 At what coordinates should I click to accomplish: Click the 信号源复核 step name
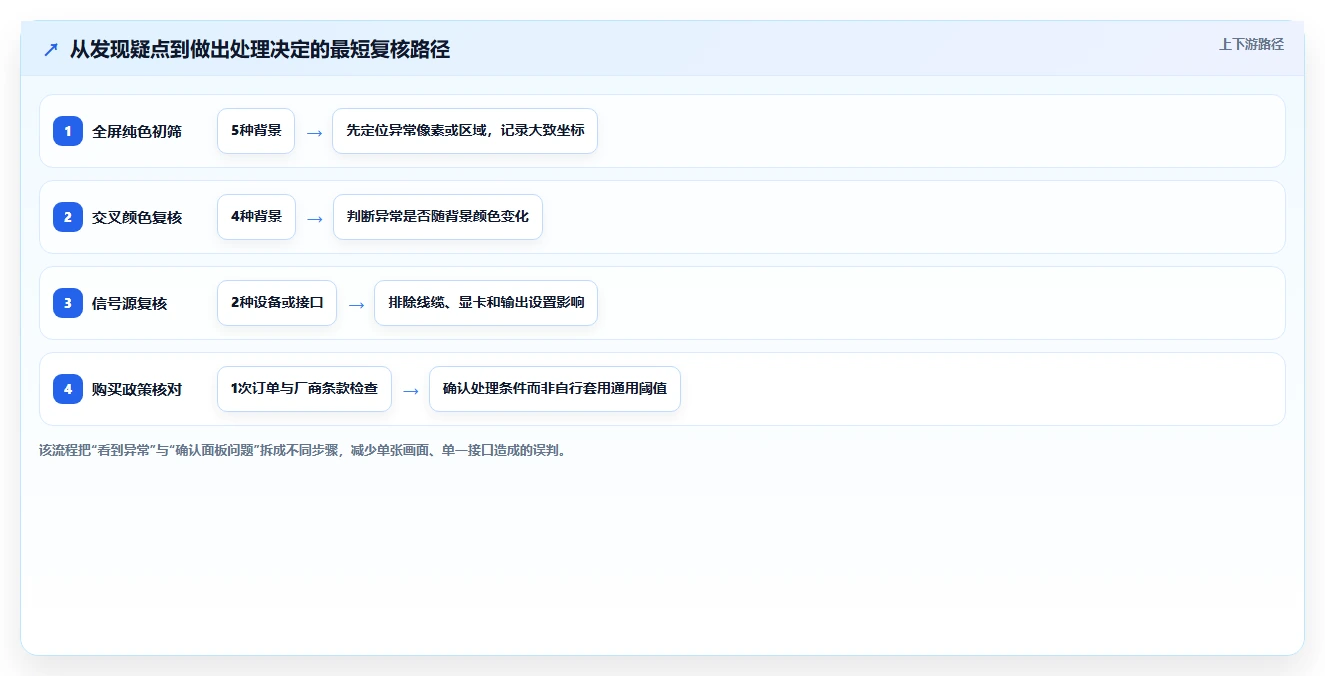(x=130, y=303)
